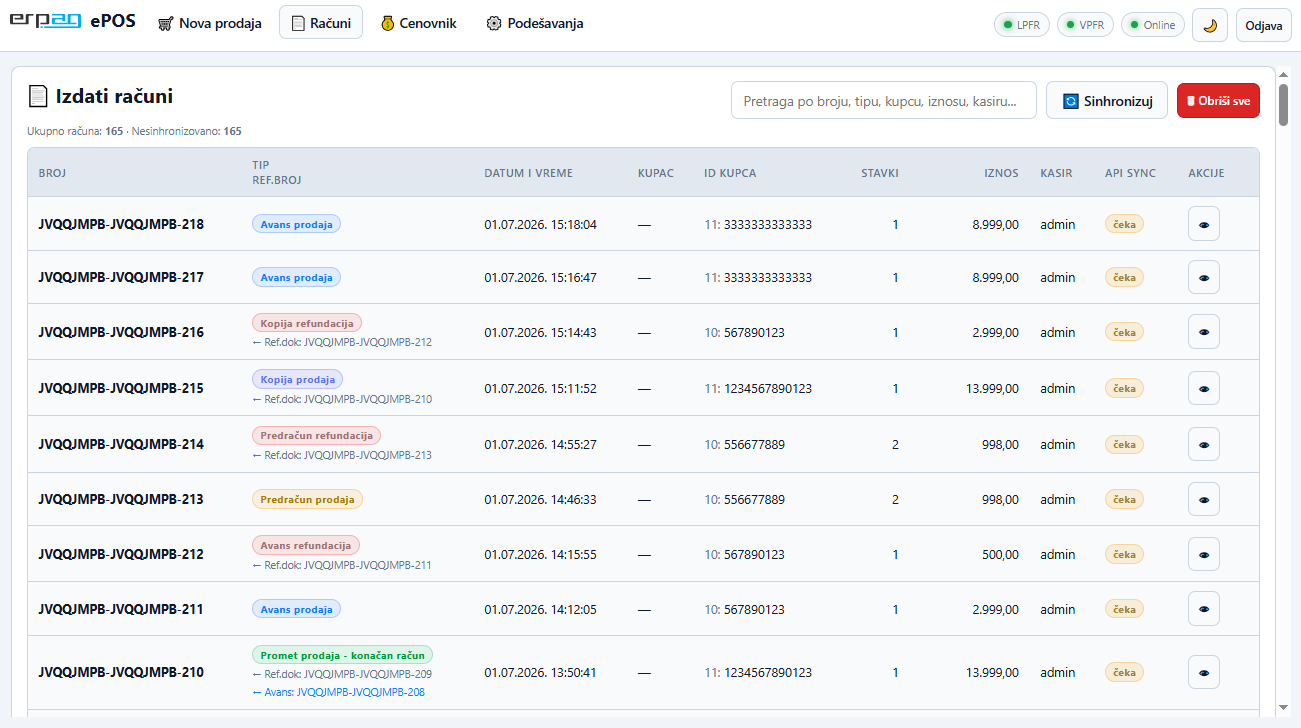Click date 01.07.2026. 15:18:04

(x=540, y=224)
